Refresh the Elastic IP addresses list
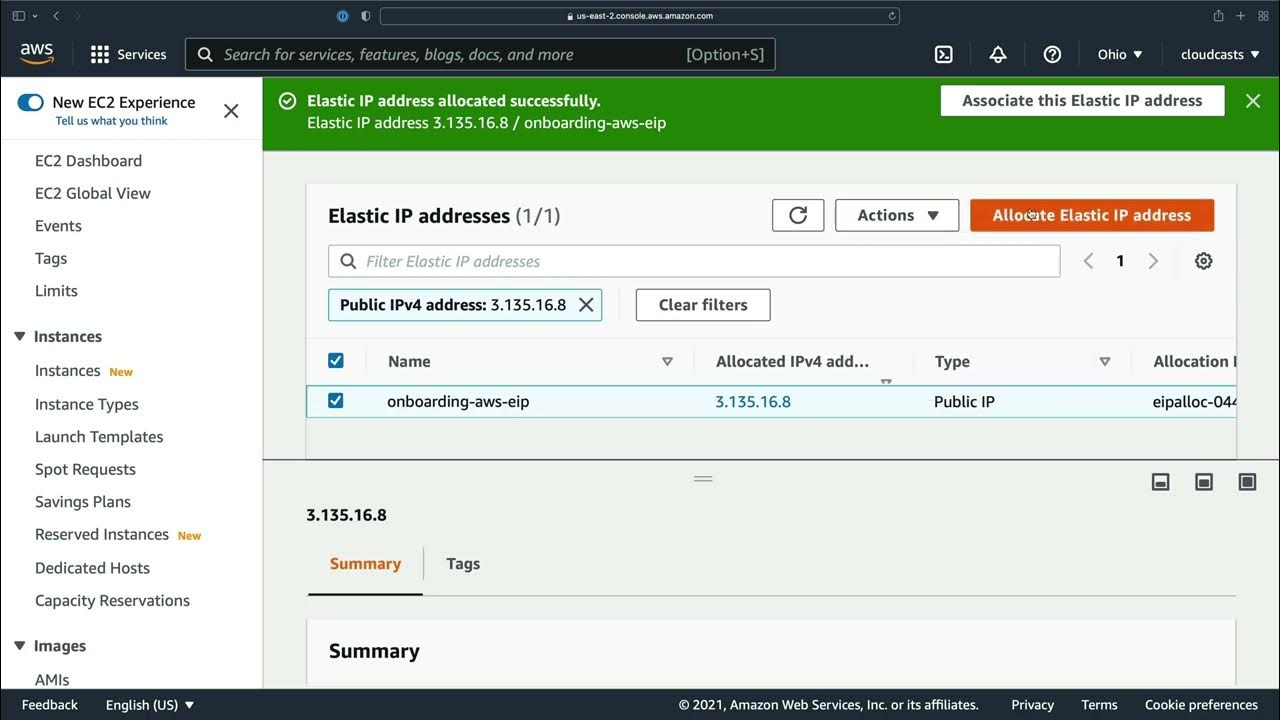1280x720 pixels. (798, 215)
